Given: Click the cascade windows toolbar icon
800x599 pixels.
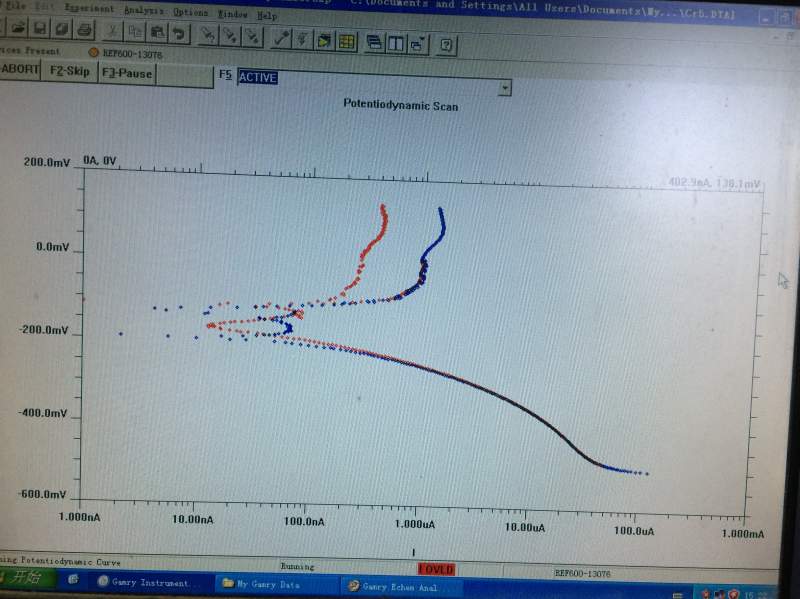Looking at the screenshot, I should click(x=374, y=43).
